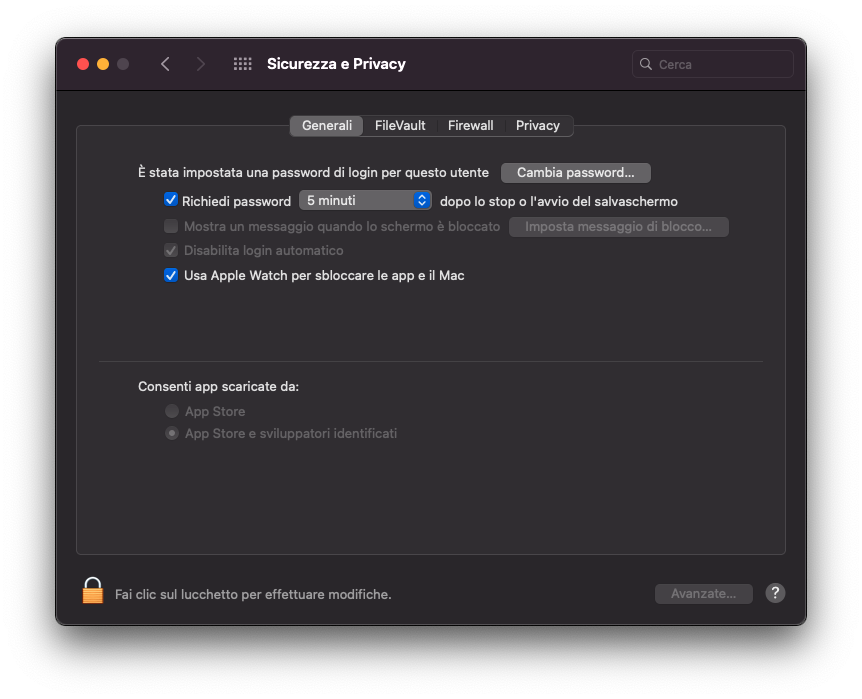
Task: Select App Store e sviluppatori identificati
Action: tap(172, 433)
